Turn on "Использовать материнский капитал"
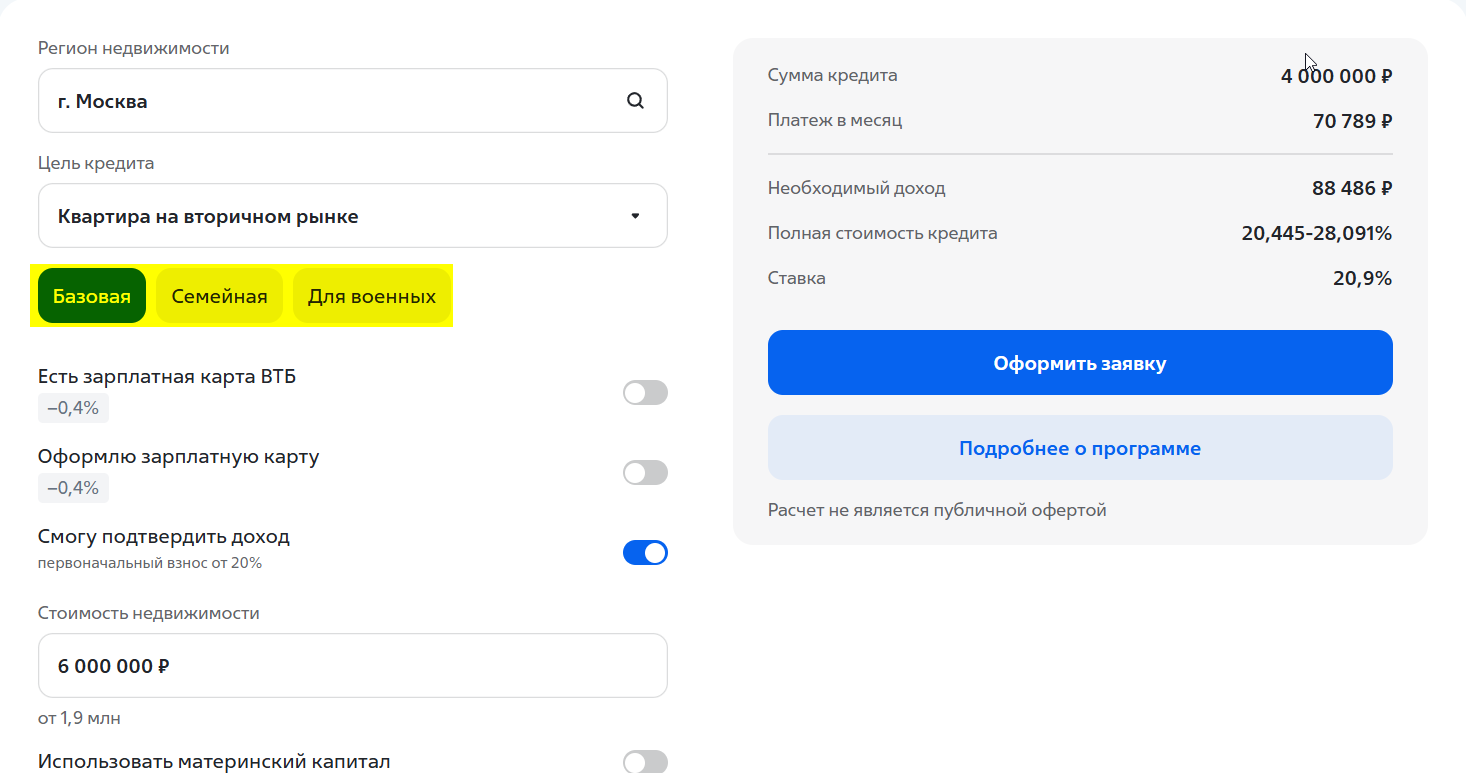 645,761
